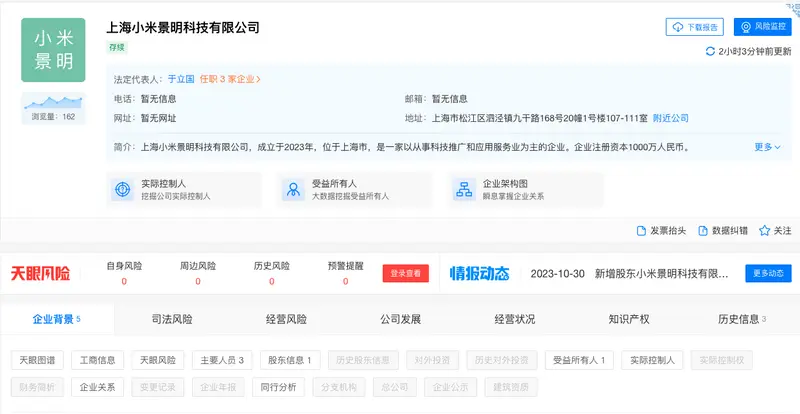This screenshot has width=800, height=414.
Task: Click 受益所有人 1 chip
Action: (579, 360)
